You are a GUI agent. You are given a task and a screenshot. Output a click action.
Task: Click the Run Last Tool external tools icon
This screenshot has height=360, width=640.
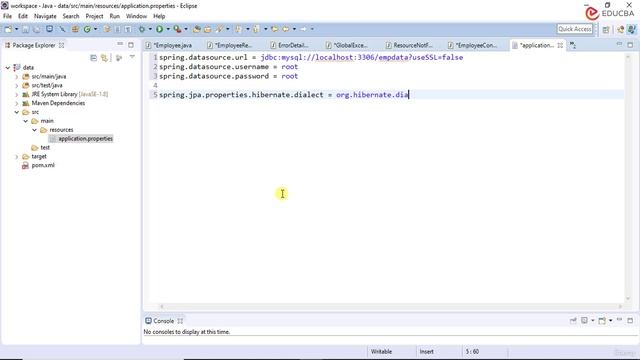point(177,29)
